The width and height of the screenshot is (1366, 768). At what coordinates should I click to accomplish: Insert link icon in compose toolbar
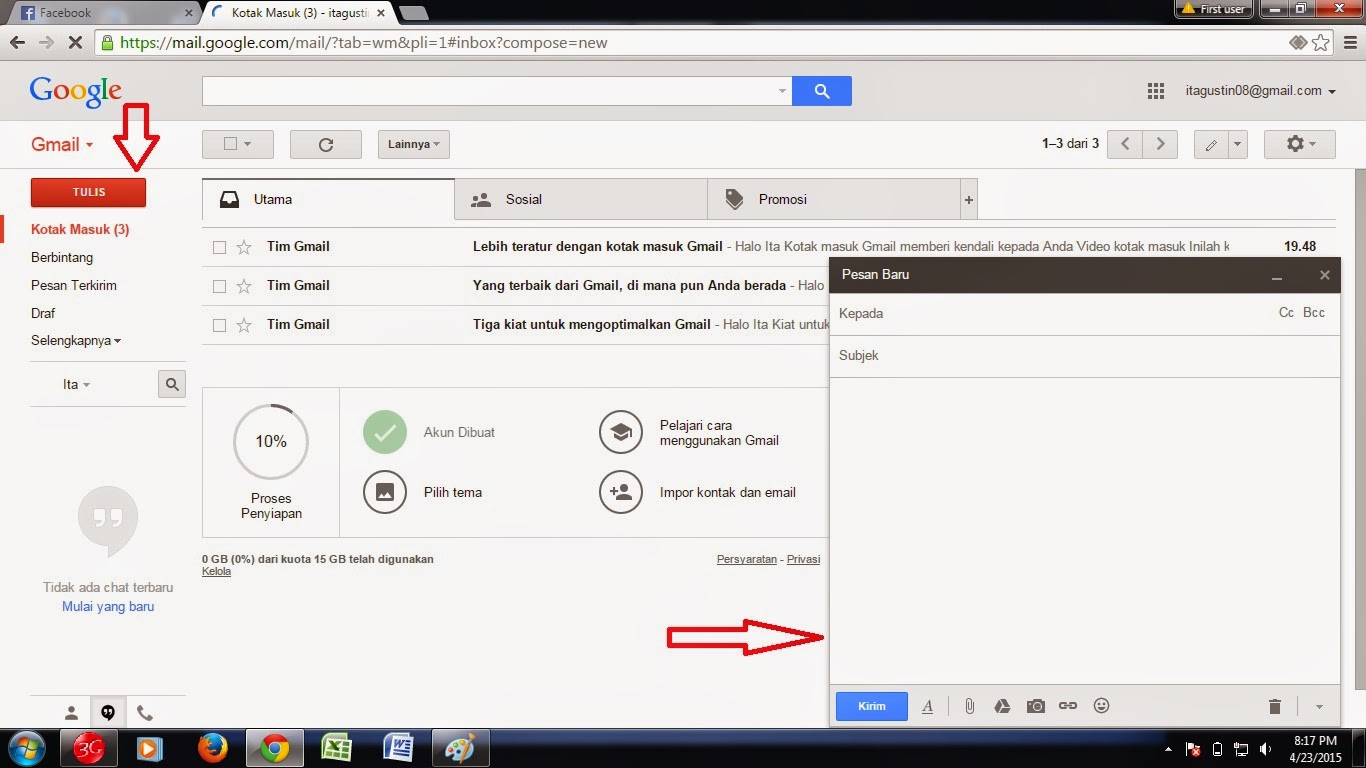click(x=1068, y=706)
